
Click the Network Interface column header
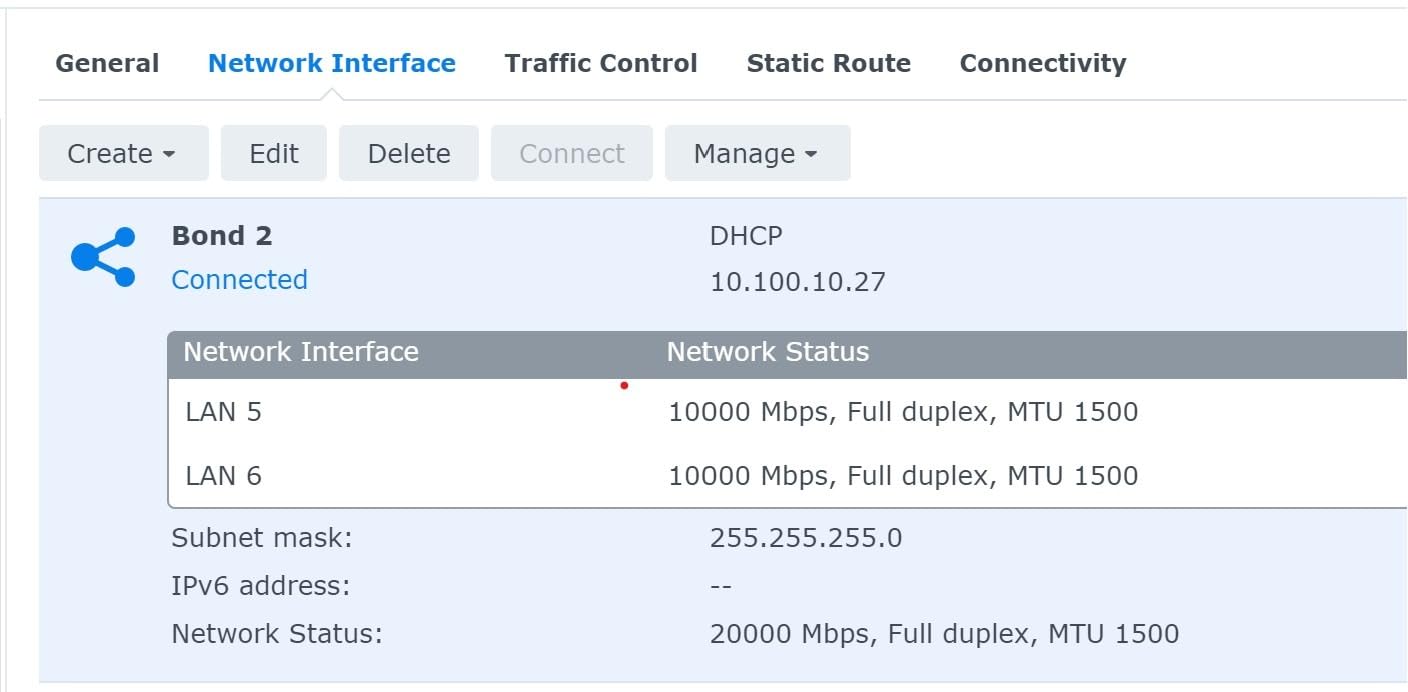(x=301, y=352)
